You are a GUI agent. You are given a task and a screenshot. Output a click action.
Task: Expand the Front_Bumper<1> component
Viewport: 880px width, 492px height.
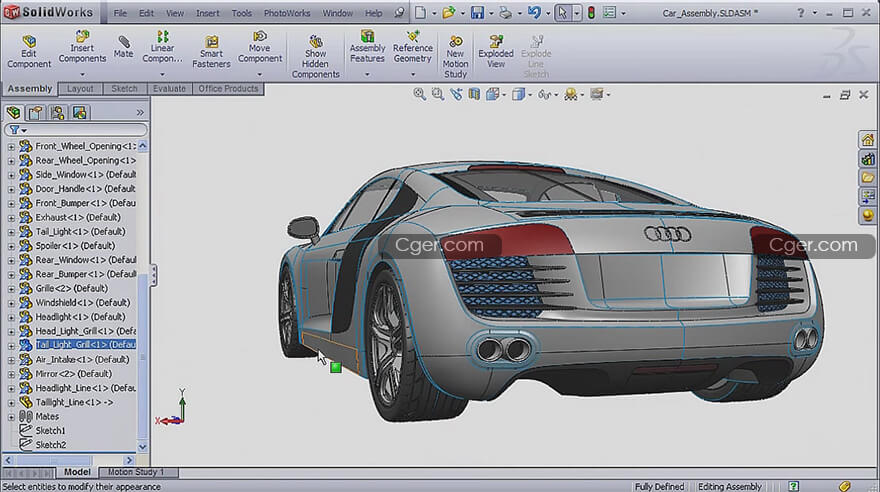point(11,203)
